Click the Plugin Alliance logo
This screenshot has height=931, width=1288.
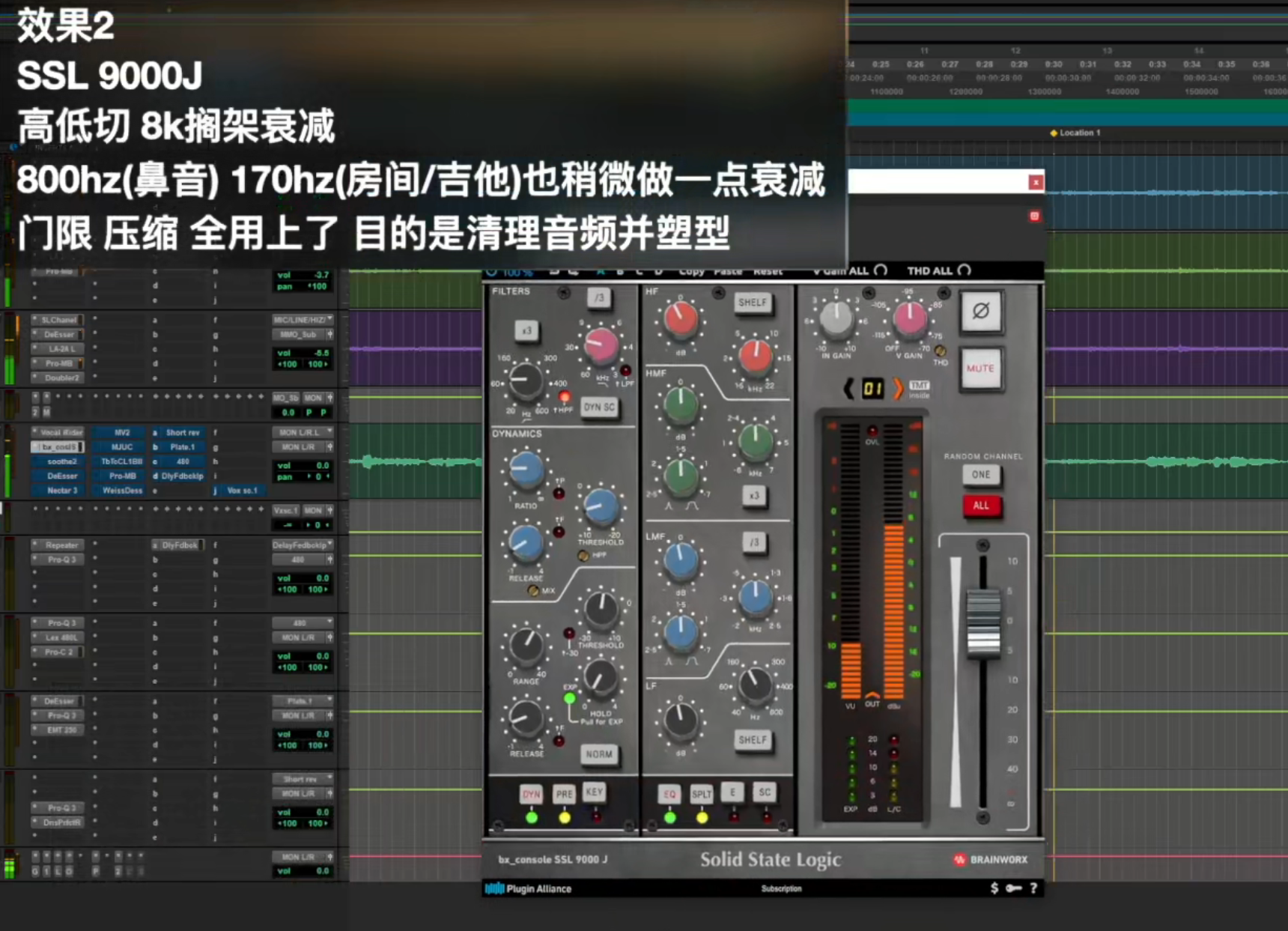[528, 889]
